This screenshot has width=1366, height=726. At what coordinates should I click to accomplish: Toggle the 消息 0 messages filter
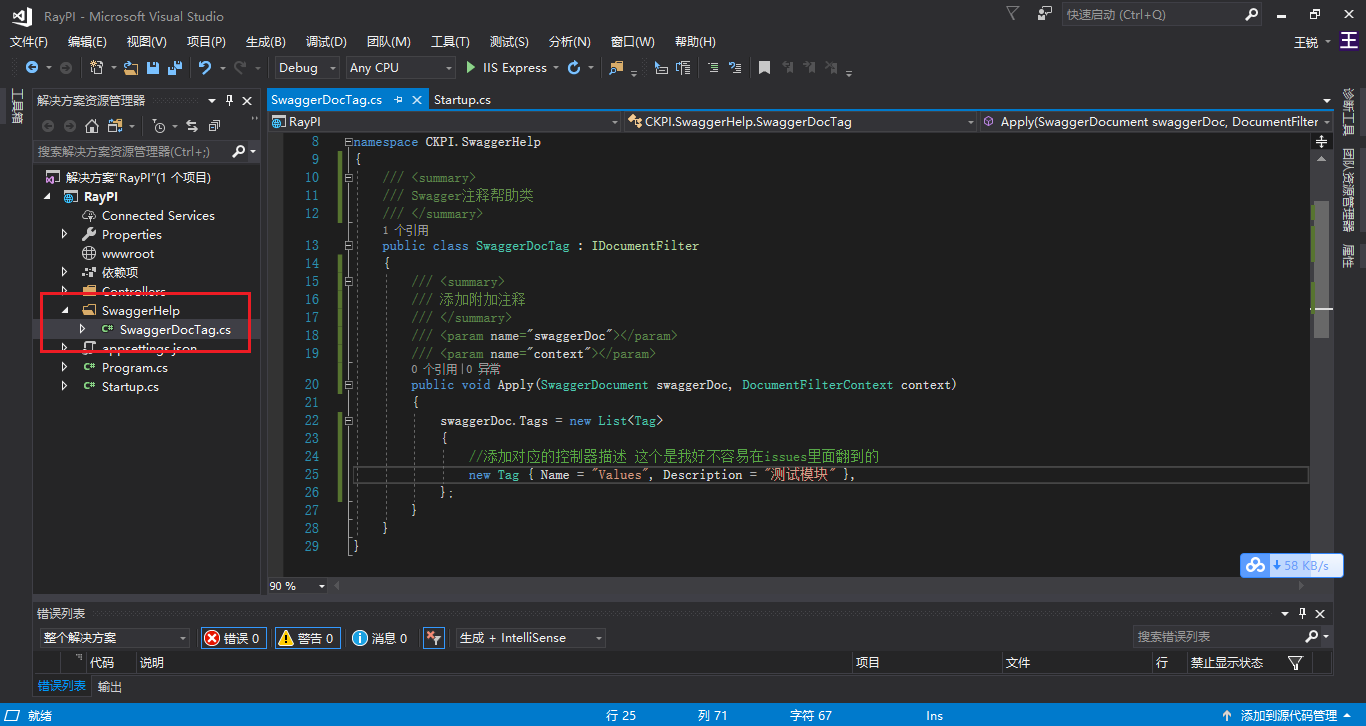click(380, 638)
